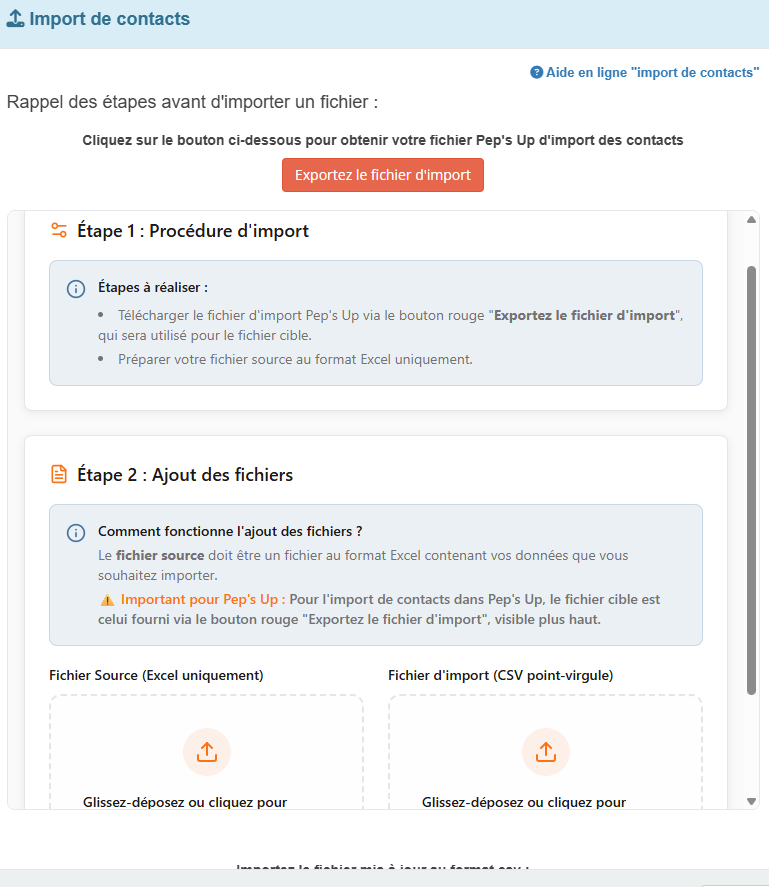Click the scrollbar up arrow
The height and width of the screenshot is (887, 769).
point(751,220)
